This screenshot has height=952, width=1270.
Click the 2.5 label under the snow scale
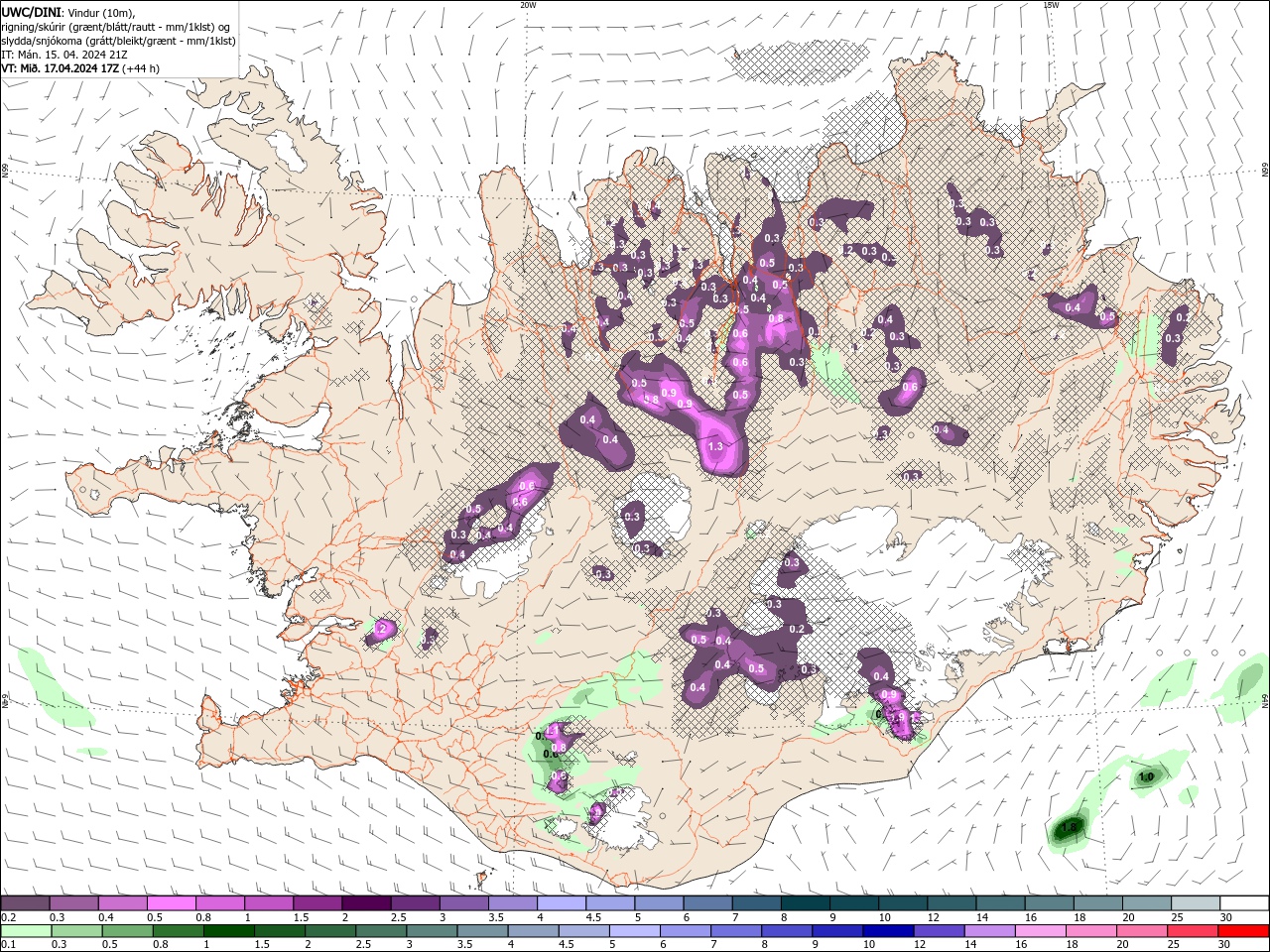398,917
